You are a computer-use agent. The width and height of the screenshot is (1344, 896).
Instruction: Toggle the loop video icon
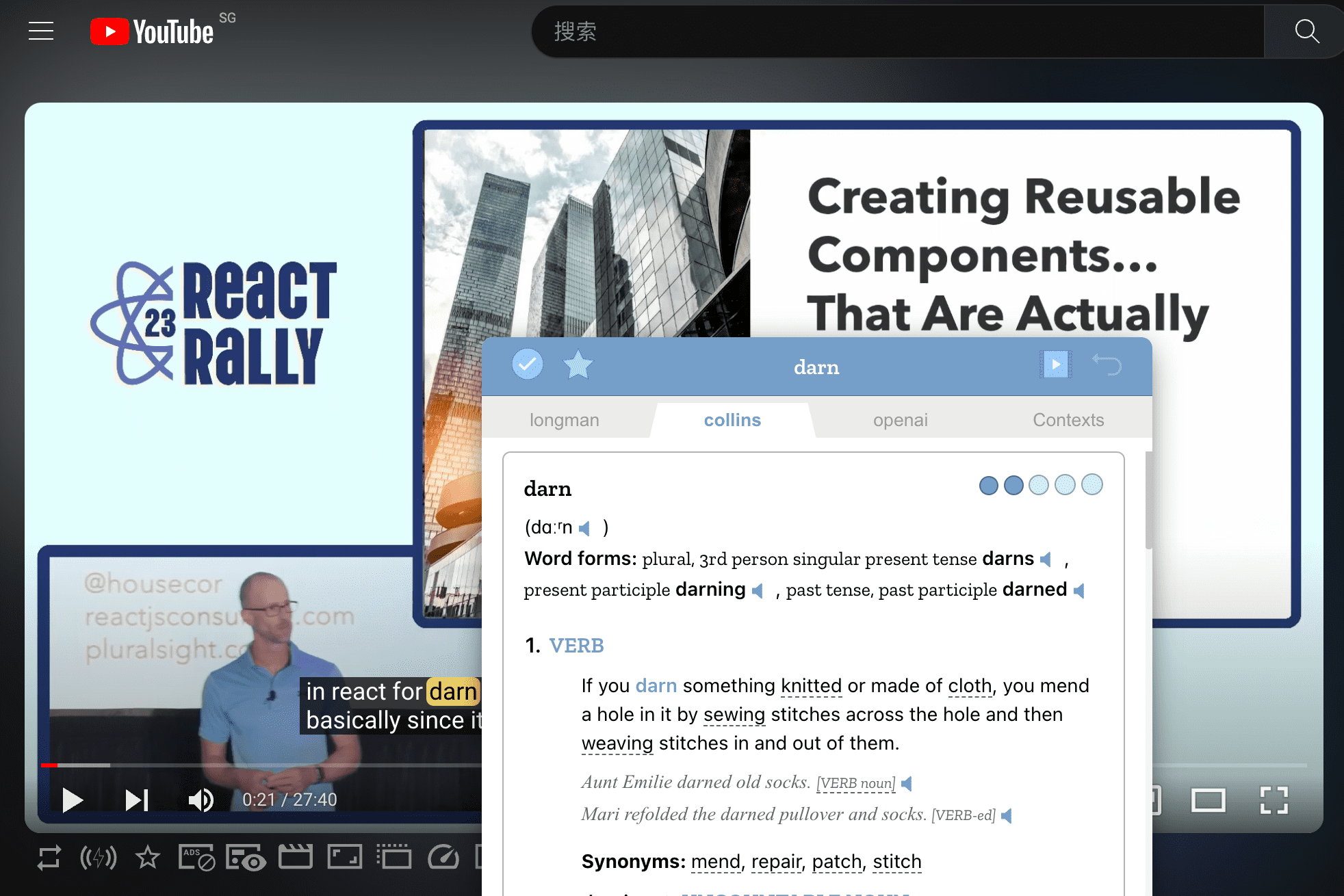49,858
